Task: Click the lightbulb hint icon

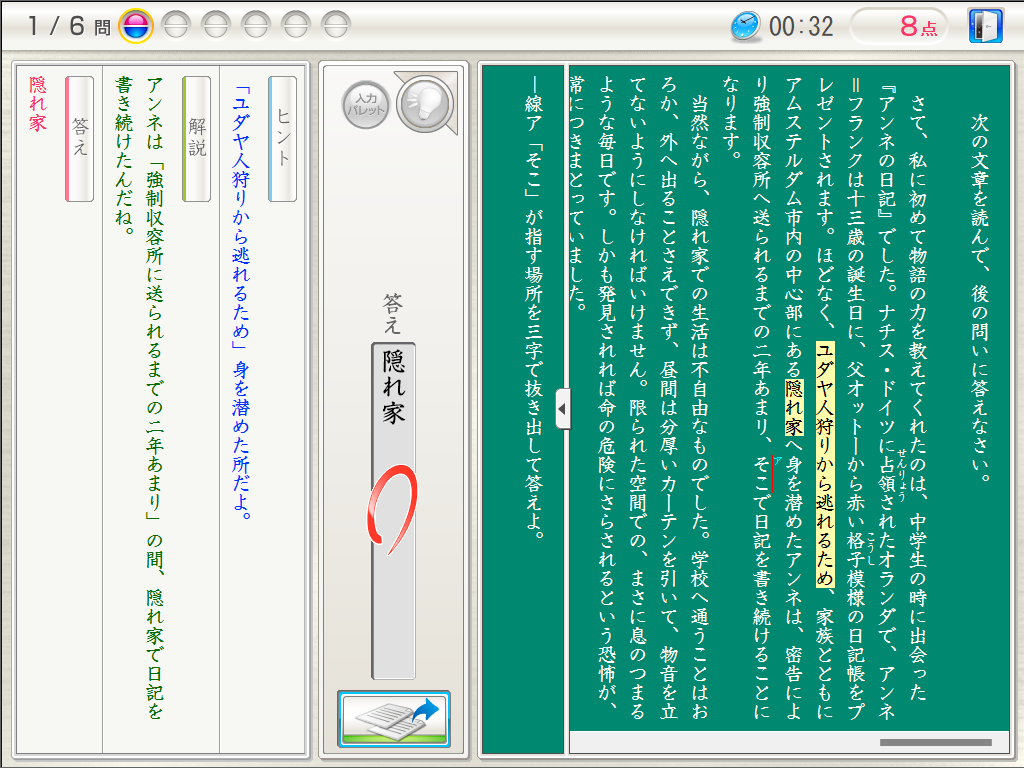Action: click(422, 104)
